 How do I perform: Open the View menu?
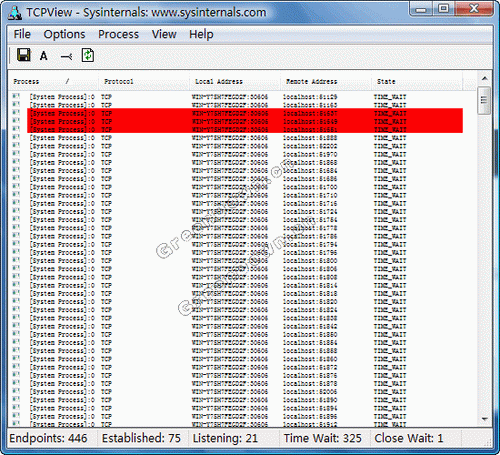[x=164, y=34]
